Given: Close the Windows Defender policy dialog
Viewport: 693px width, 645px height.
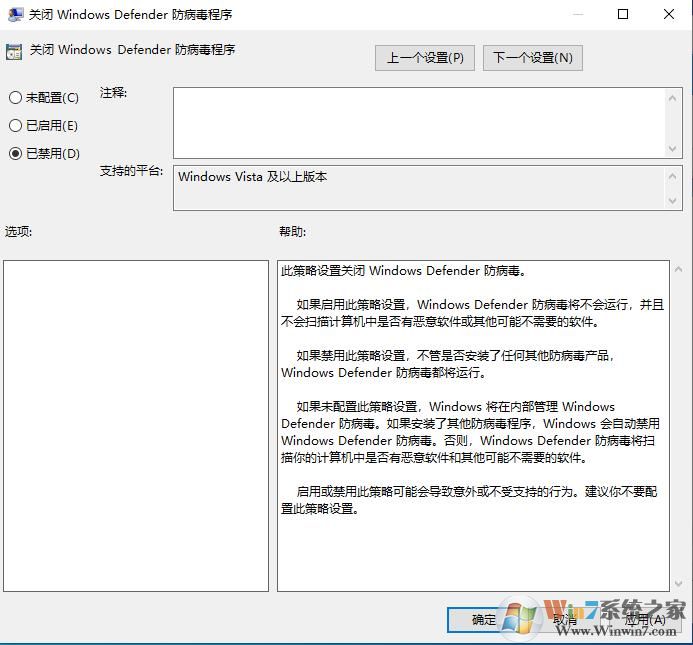Looking at the screenshot, I should click(669, 15).
